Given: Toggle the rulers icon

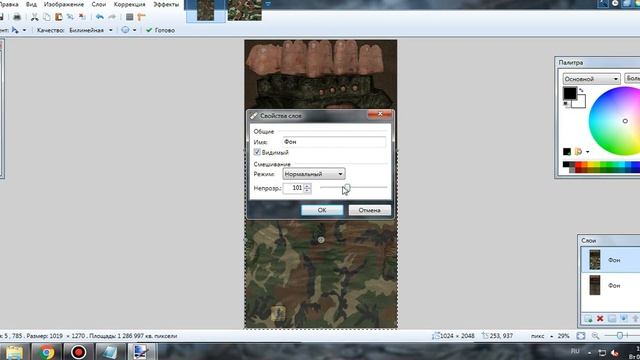Looking at the screenshot, I should click(x=141, y=17).
